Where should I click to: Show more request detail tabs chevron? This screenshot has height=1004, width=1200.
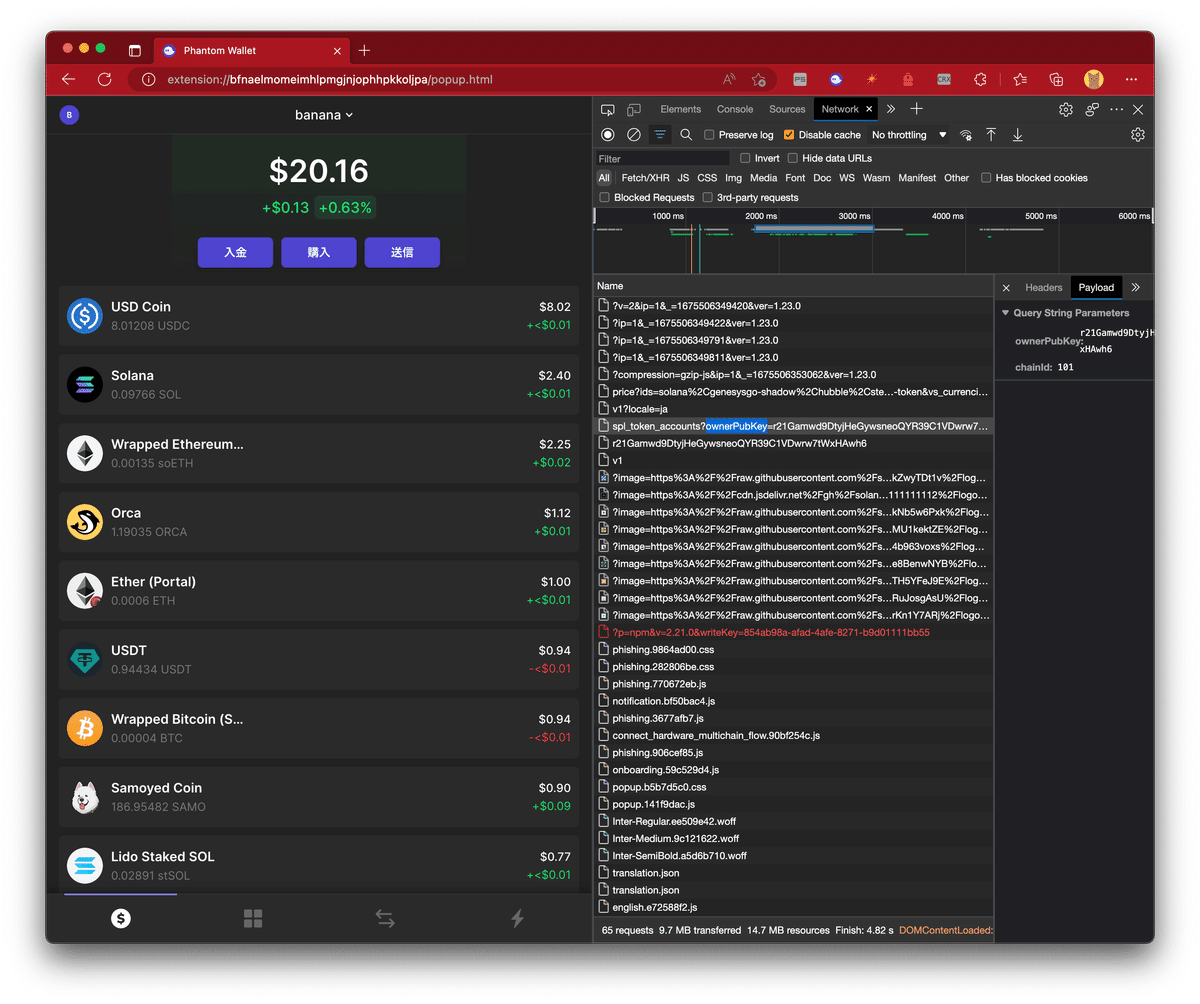[1135, 287]
